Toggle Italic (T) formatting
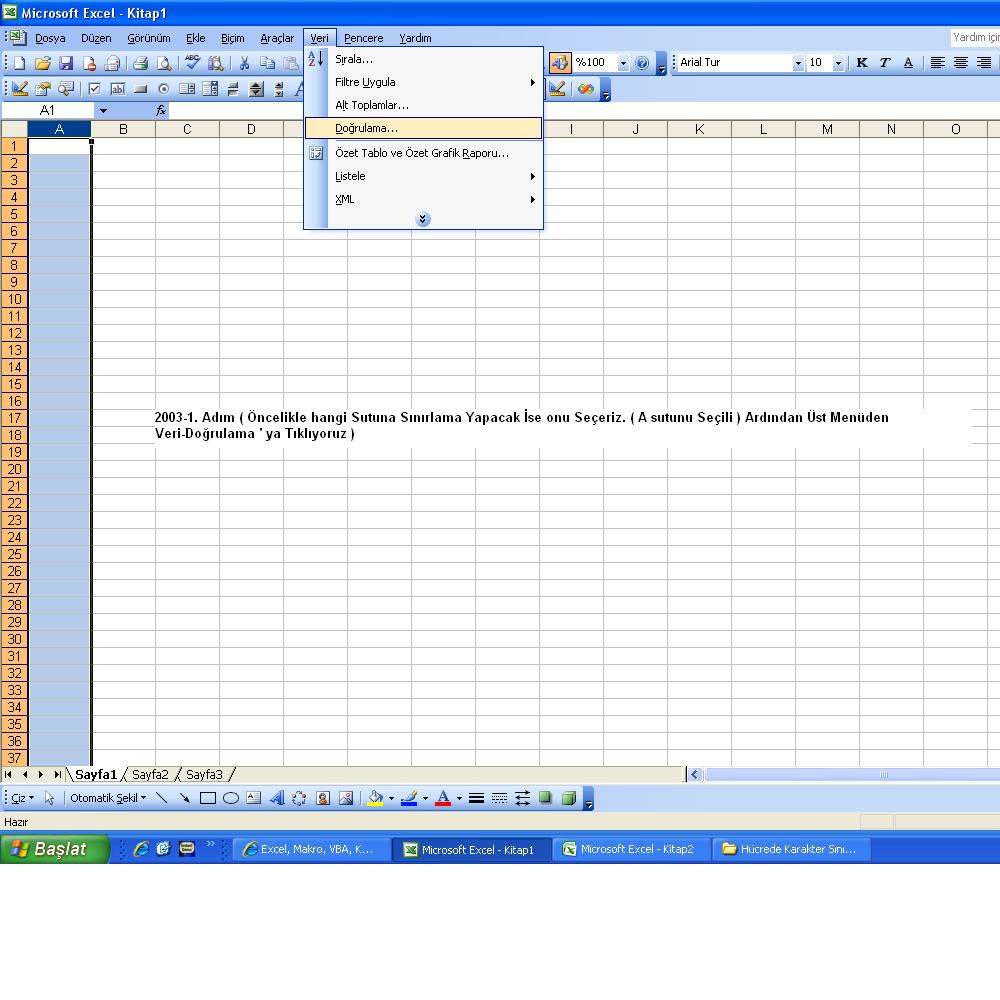 (885, 62)
